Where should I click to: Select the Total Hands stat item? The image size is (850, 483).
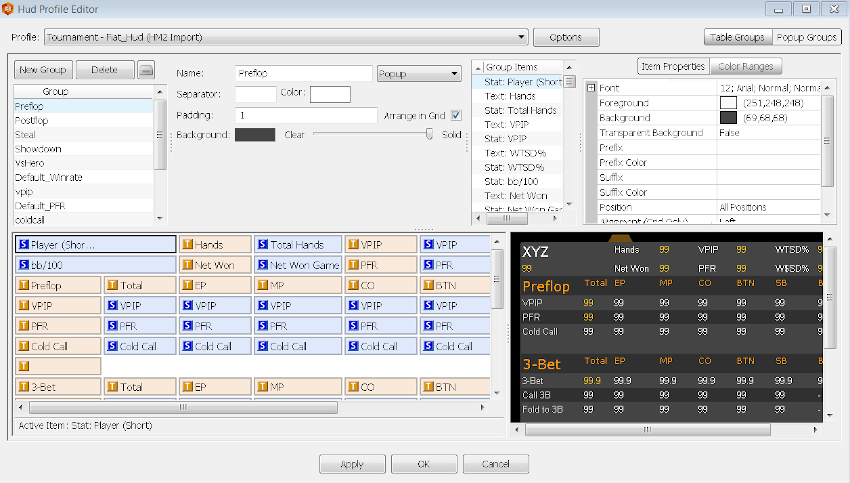click(297, 244)
